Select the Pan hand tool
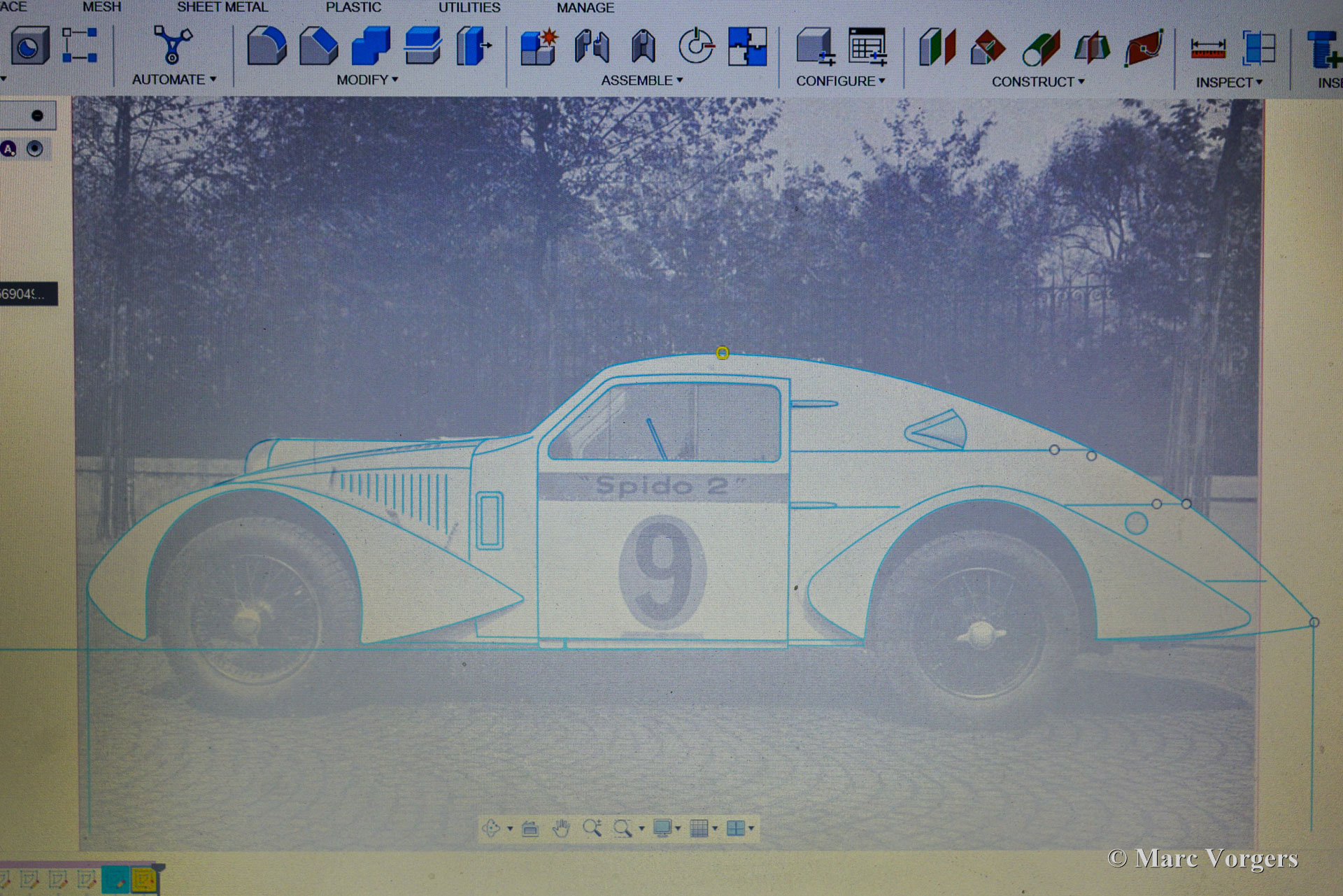Viewport: 1343px width, 896px height. 561,829
